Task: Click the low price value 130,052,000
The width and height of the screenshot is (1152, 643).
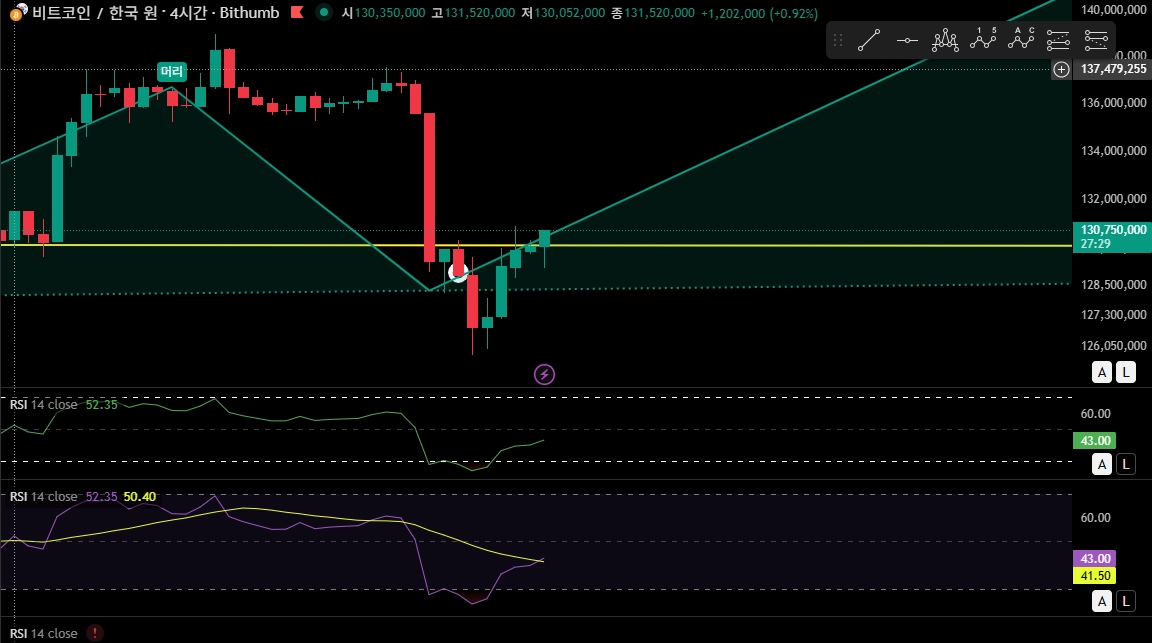Action: pyautogui.click(x=569, y=13)
